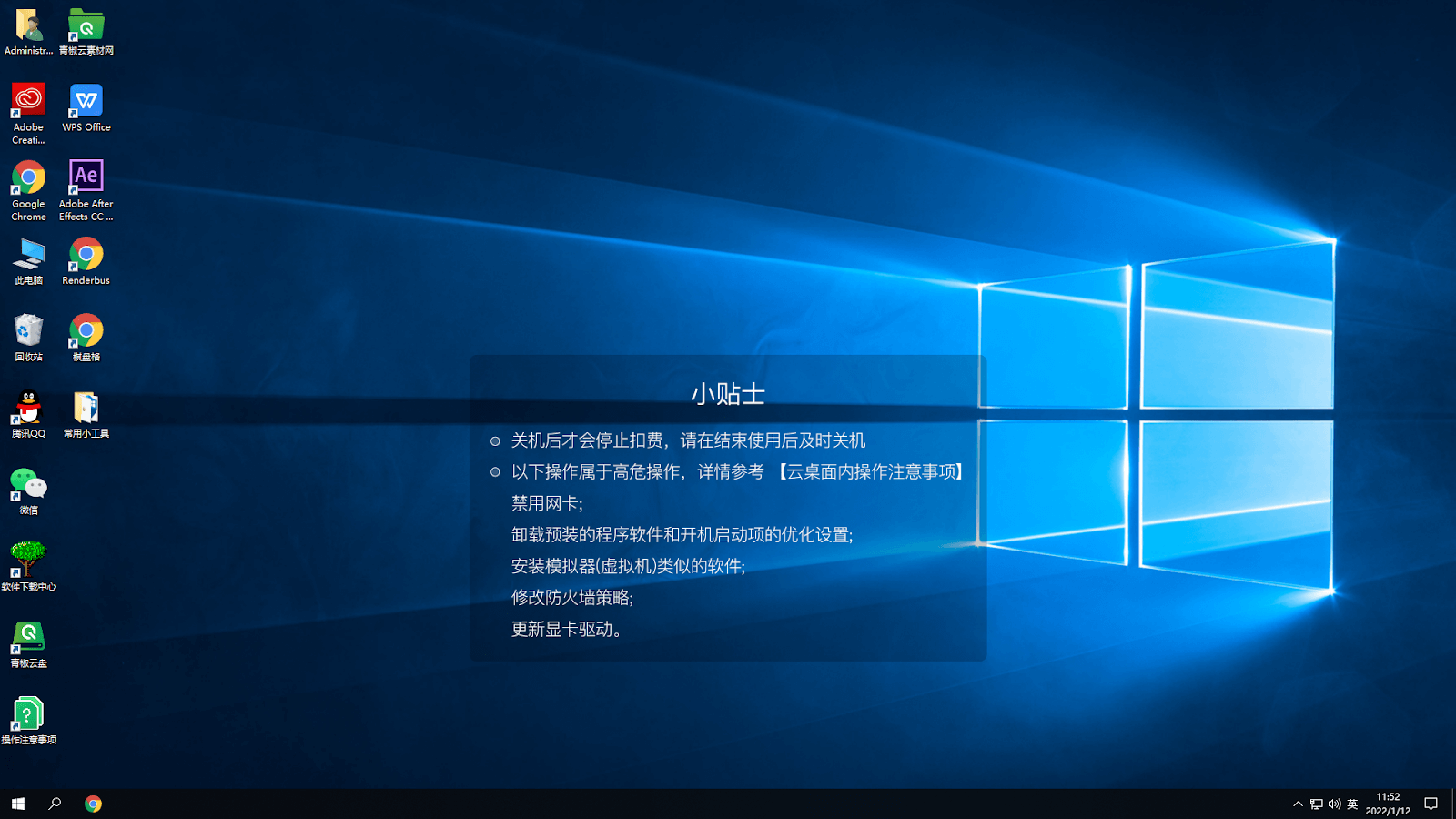Launch Chrome from the taskbar
This screenshot has height=819, width=1456.
pyautogui.click(x=93, y=804)
